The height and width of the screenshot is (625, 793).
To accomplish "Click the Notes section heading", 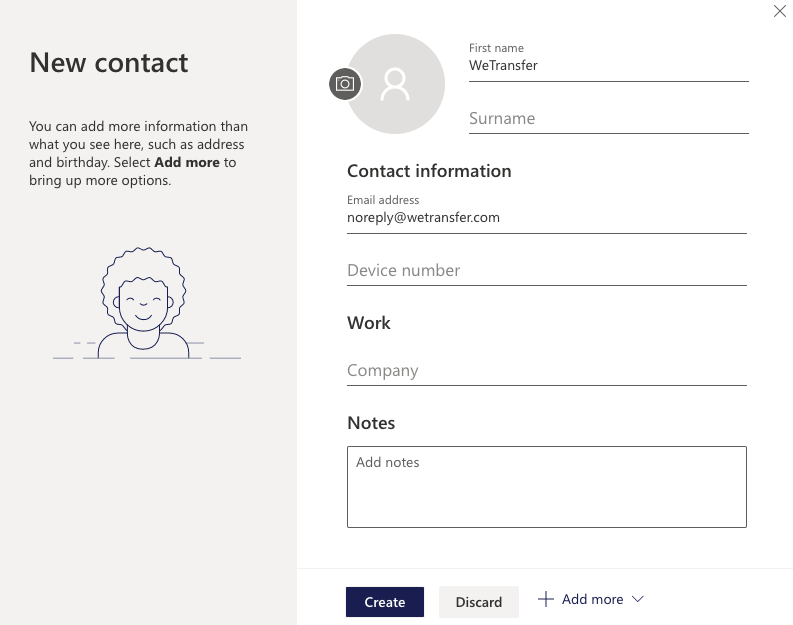I will pyautogui.click(x=371, y=423).
